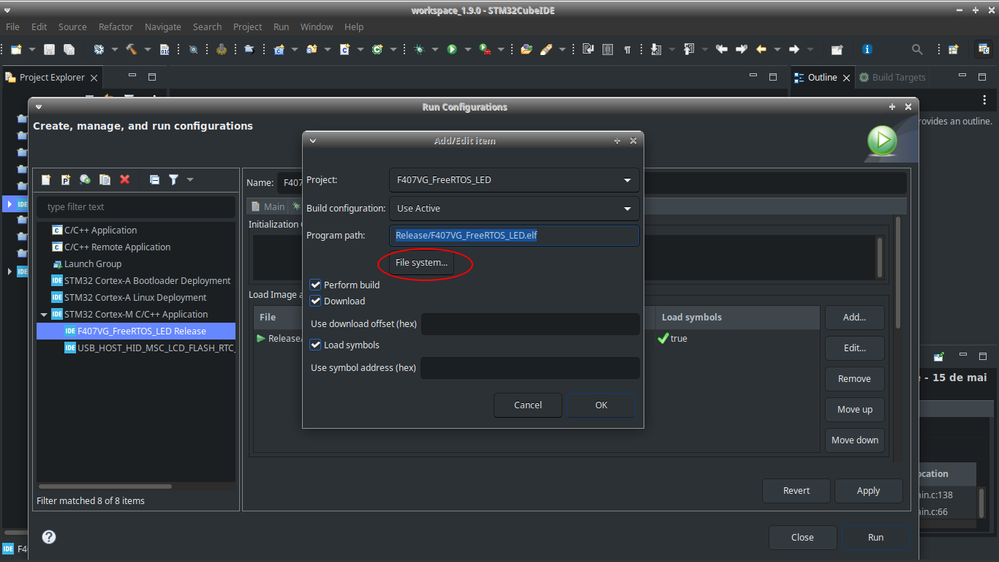
Task: Click the help question mark icon
Action: (49, 537)
